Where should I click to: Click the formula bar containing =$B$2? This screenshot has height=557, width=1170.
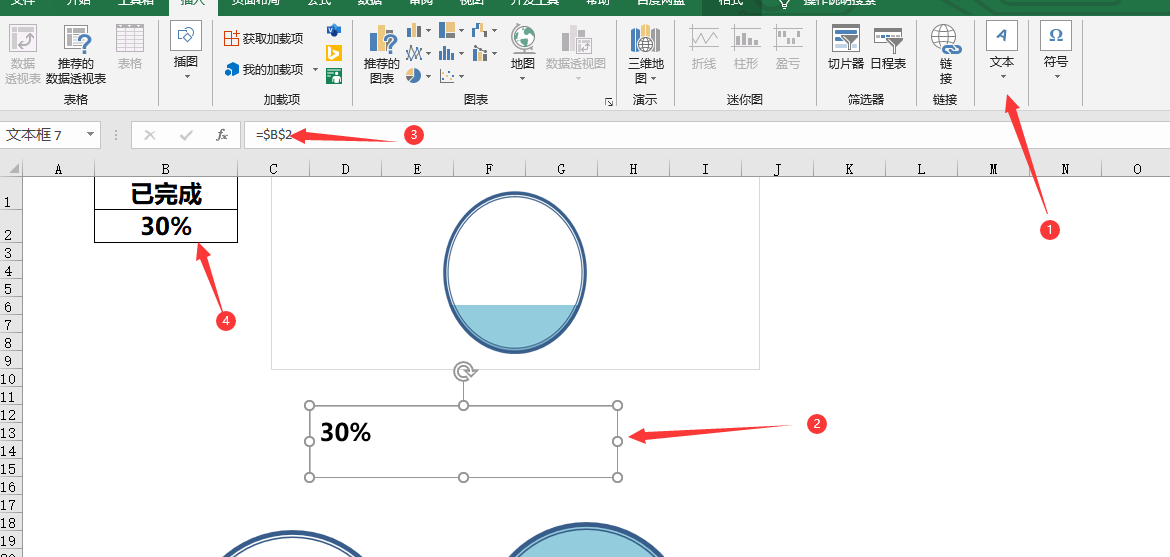pos(707,135)
